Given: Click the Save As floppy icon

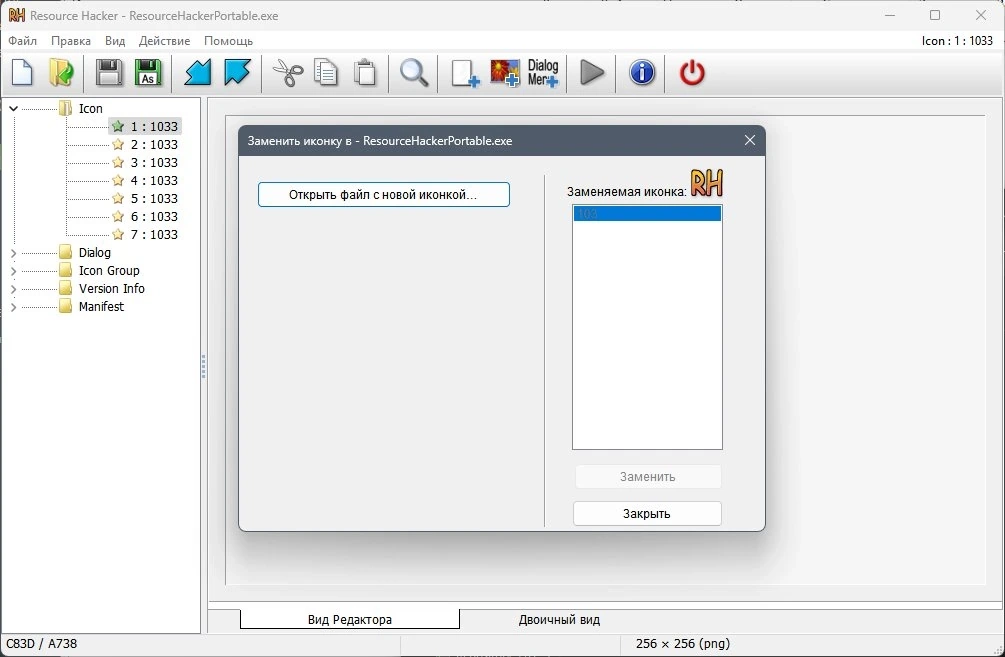Looking at the screenshot, I should point(148,72).
